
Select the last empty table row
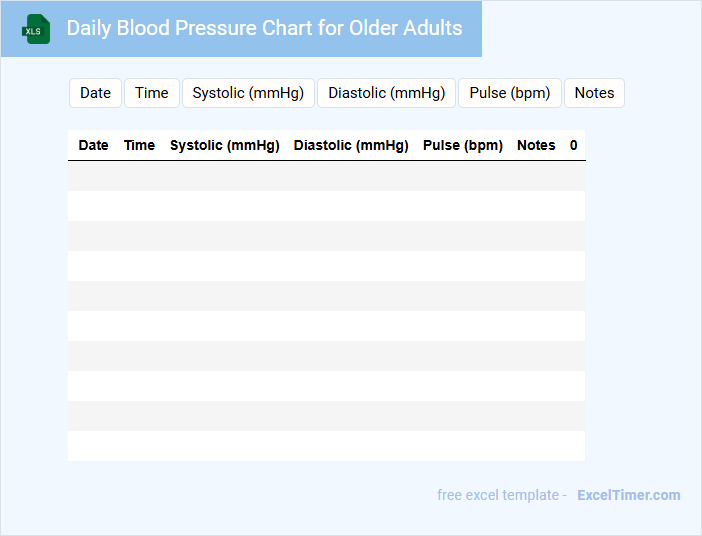326,446
